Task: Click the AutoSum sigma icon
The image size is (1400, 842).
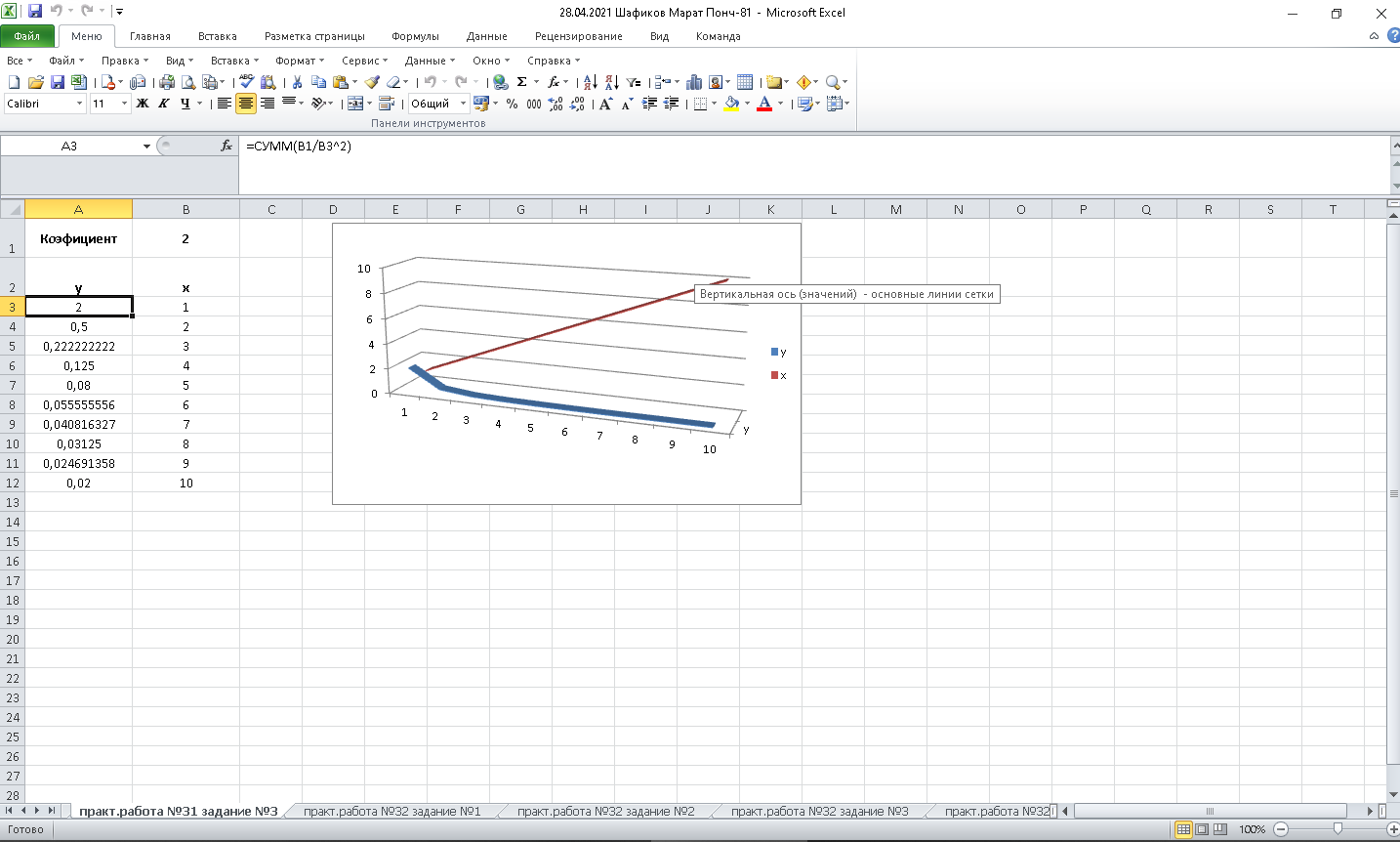Action: [x=522, y=82]
